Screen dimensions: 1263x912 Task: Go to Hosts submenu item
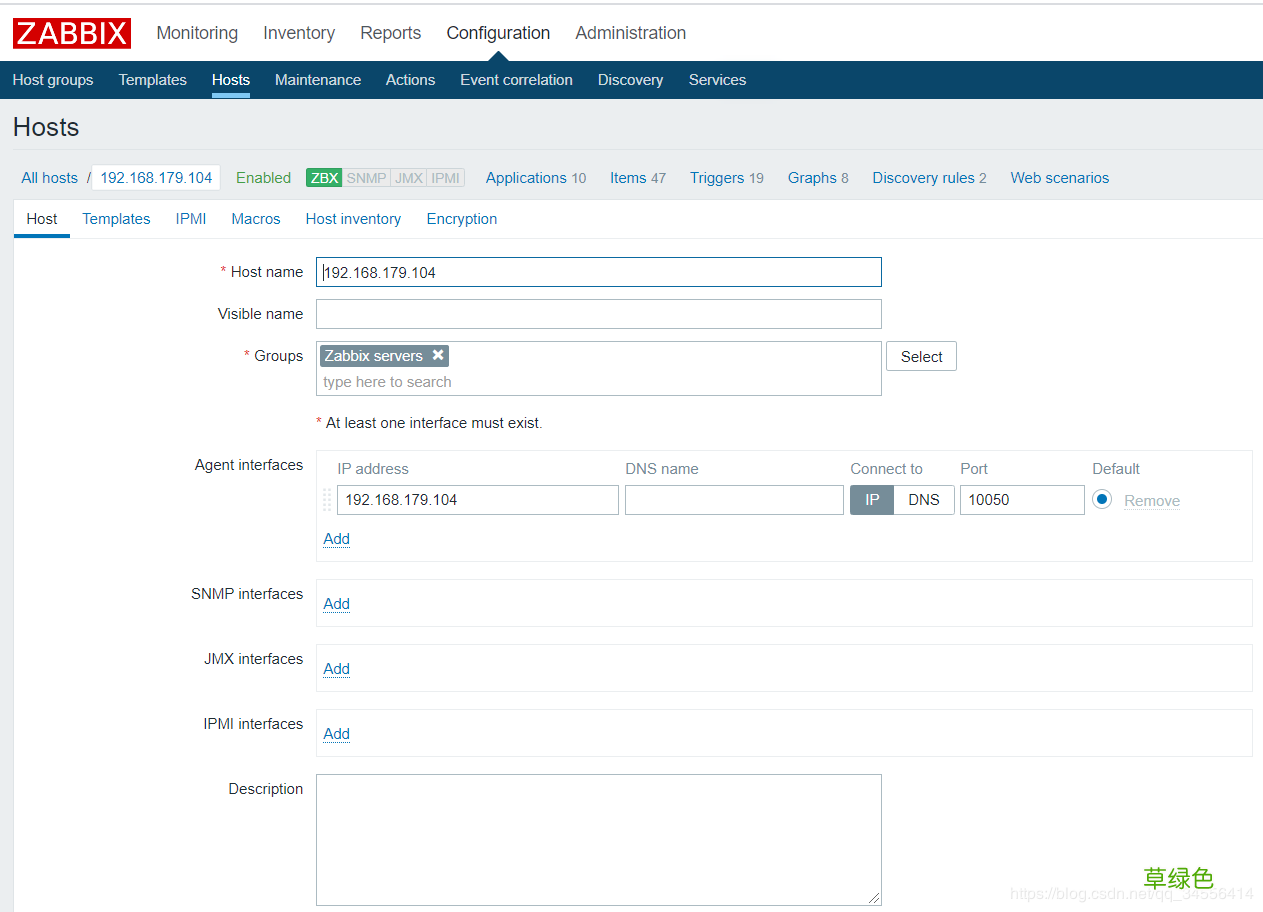click(x=231, y=80)
